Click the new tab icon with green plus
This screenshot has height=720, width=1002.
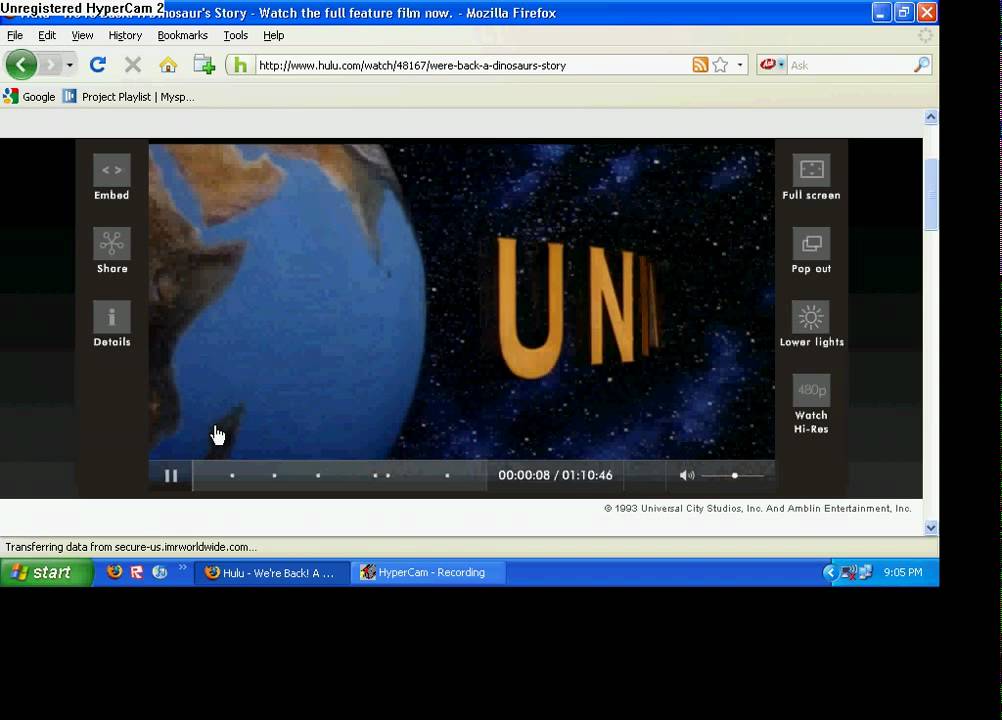tap(204, 65)
